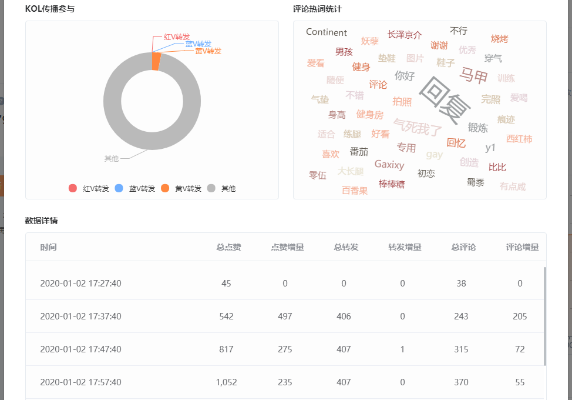This screenshot has height=400, width=572.
Task: Toggle the 黄V转发 legend entry
Action: pyautogui.click(x=181, y=189)
